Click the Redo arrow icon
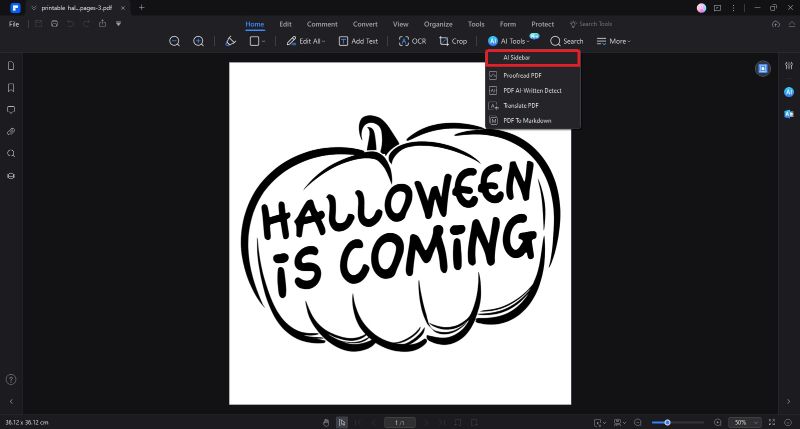The width and height of the screenshot is (800, 429). (x=86, y=24)
